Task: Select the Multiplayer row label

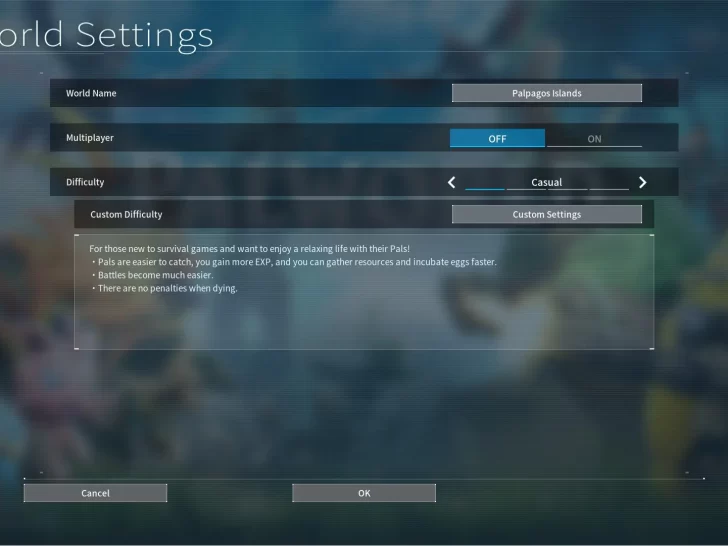Action: tap(90, 137)
